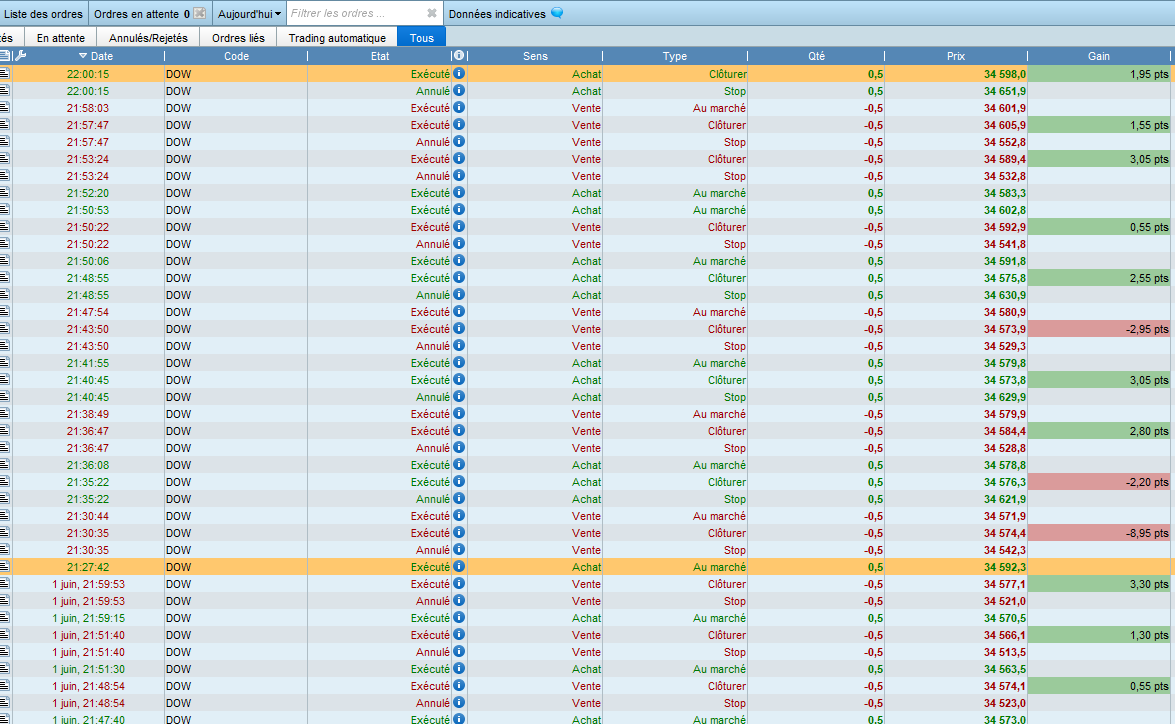The height and width of the screenshot is (724, 1175).
Task: Sort by the Prix column header
Action: point(955,56)
